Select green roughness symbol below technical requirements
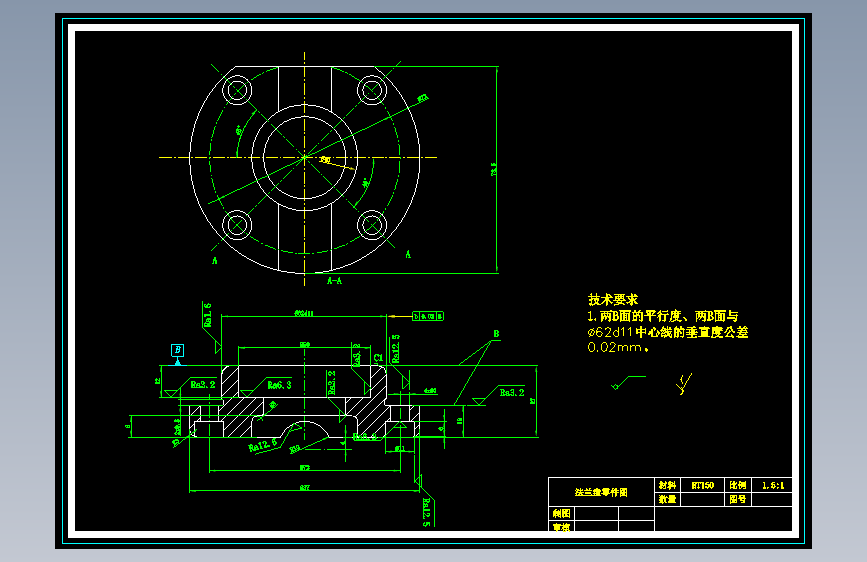 pyautogui.click(x=628, y=382)
